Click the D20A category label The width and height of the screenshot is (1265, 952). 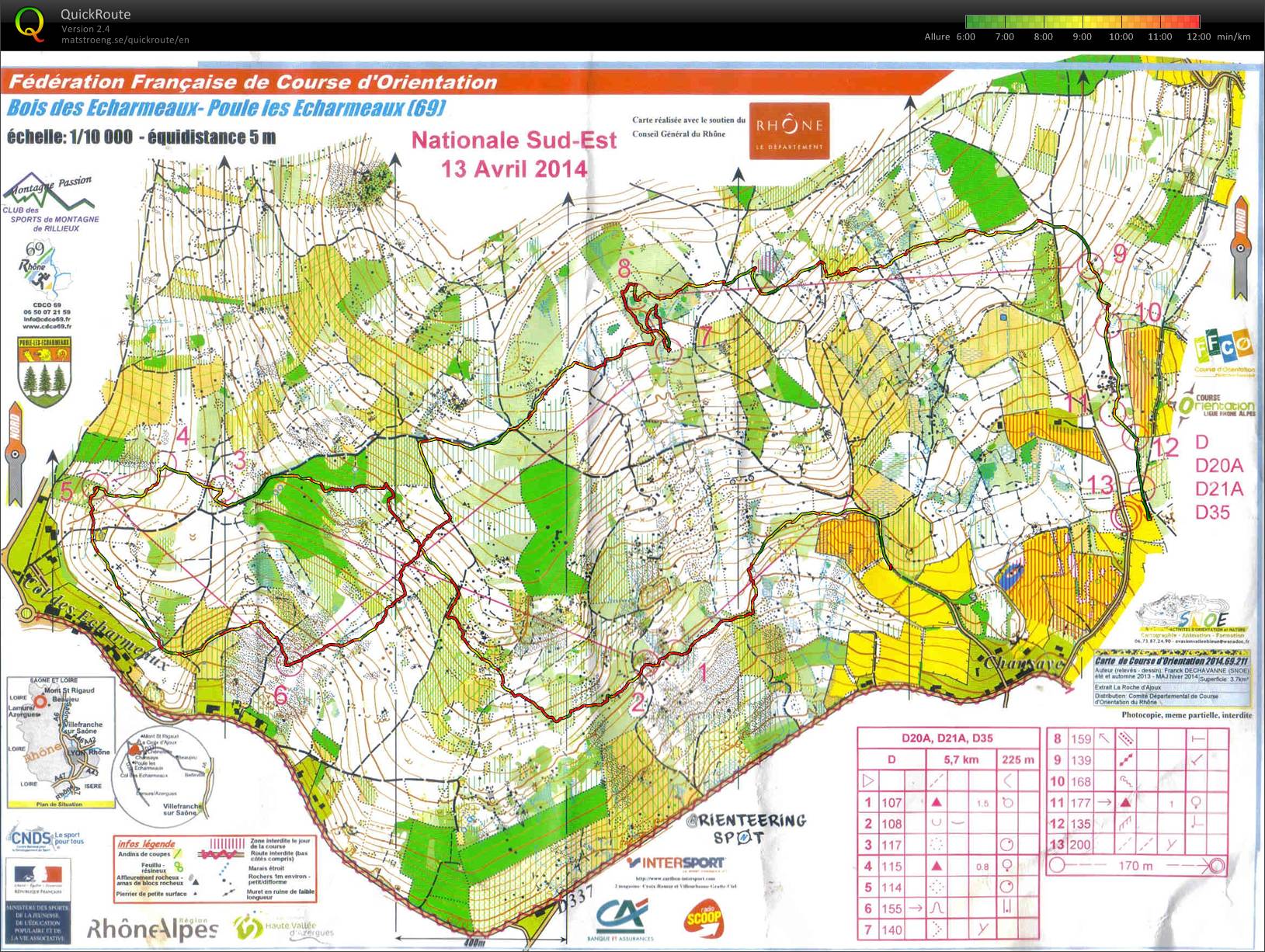(x=1218, y=465)
